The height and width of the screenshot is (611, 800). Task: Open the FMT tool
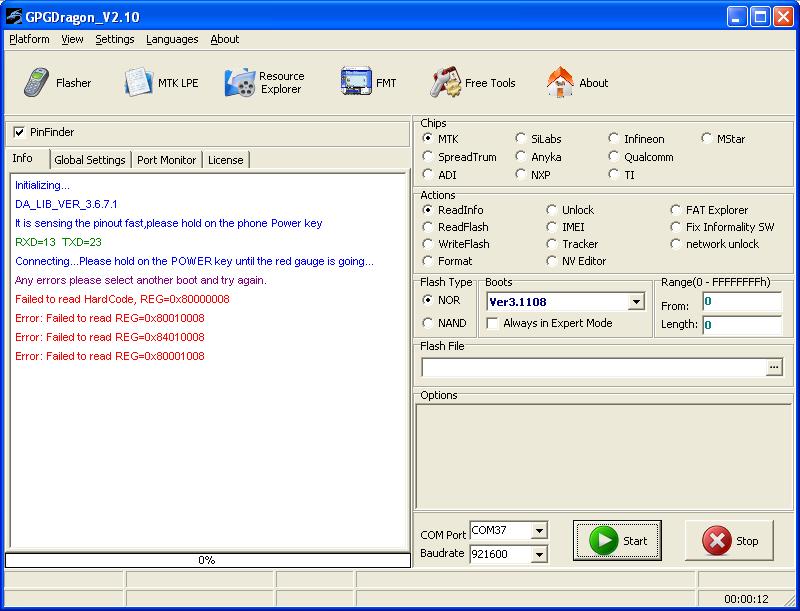point(368,82)
